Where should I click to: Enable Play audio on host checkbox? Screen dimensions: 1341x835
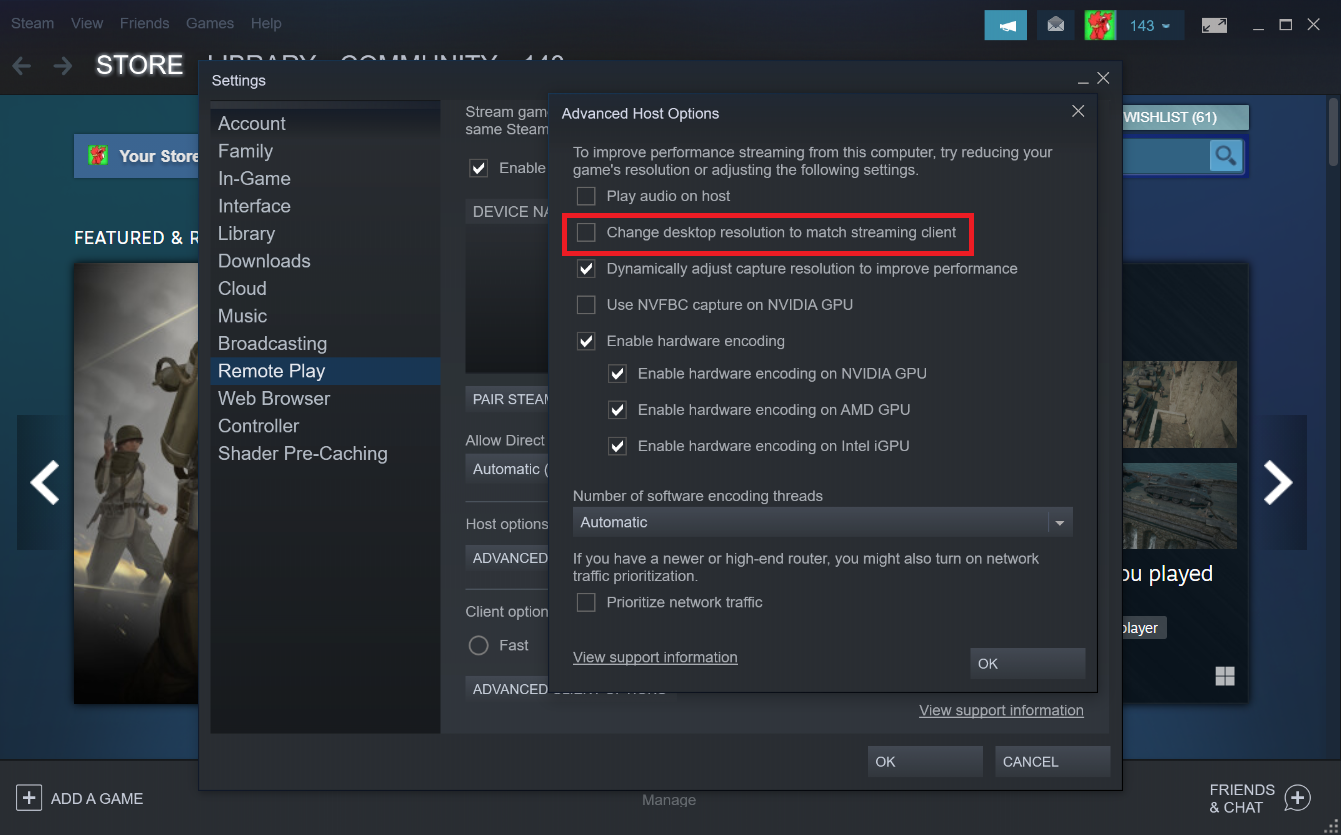(x=586, y=196)
